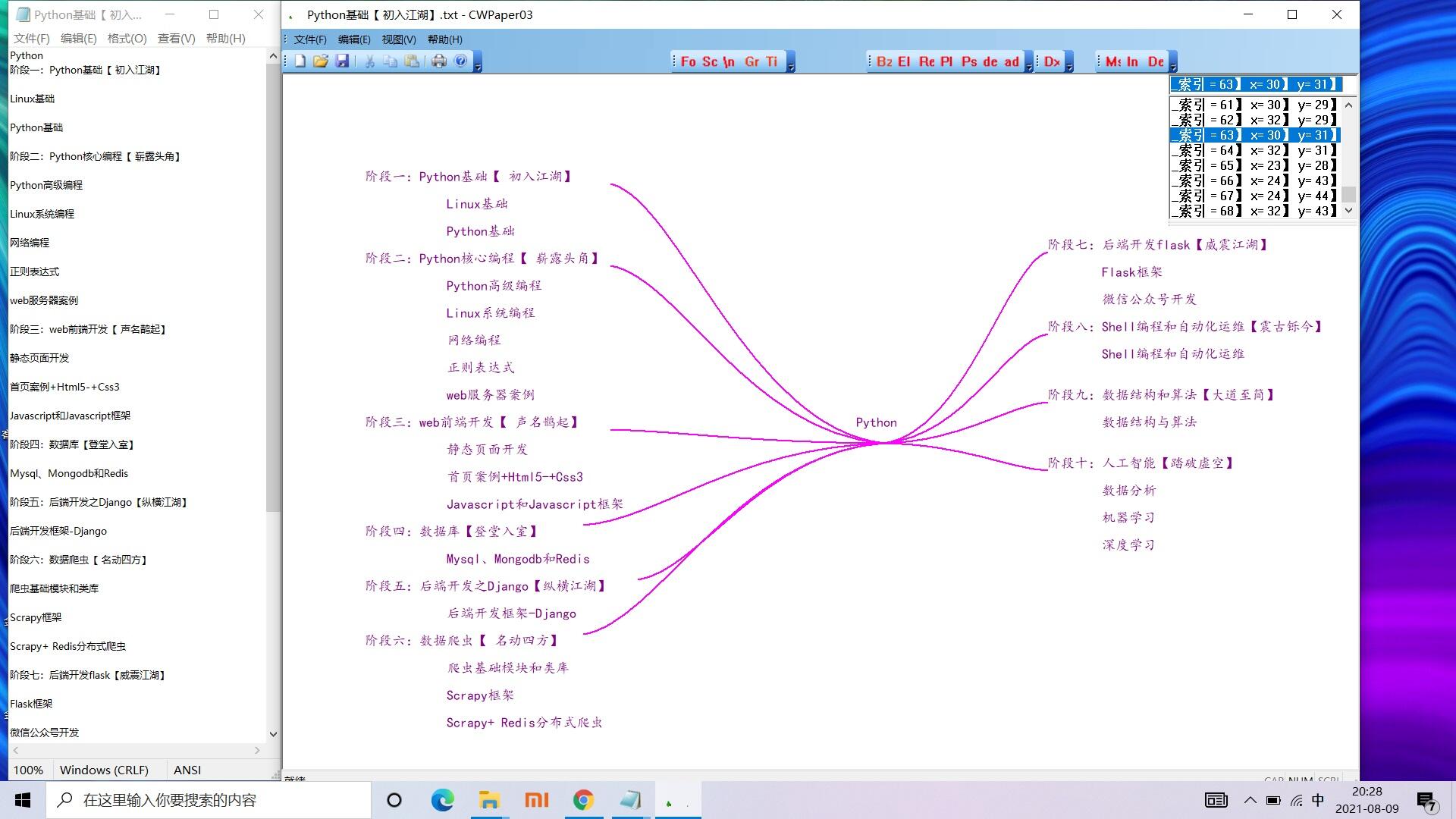The height and width of the screenshot is (819, 1456).
Task: Open the About/Help question mark icon
Action: (460, 61)
